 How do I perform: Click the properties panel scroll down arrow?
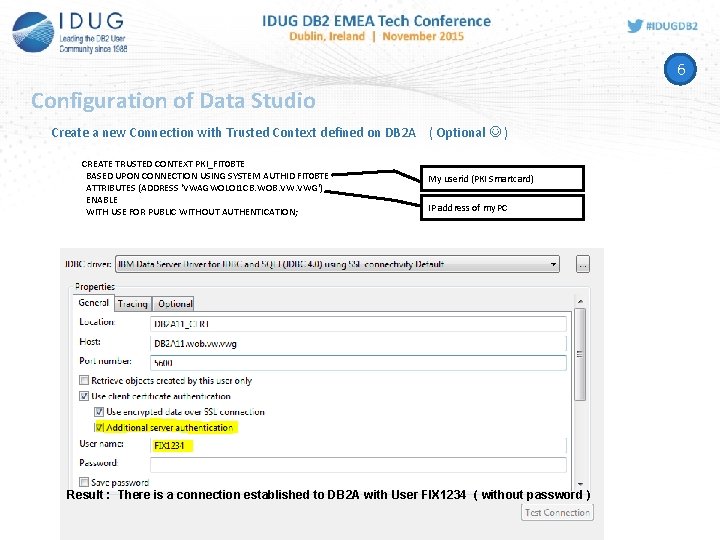[580, 484]
